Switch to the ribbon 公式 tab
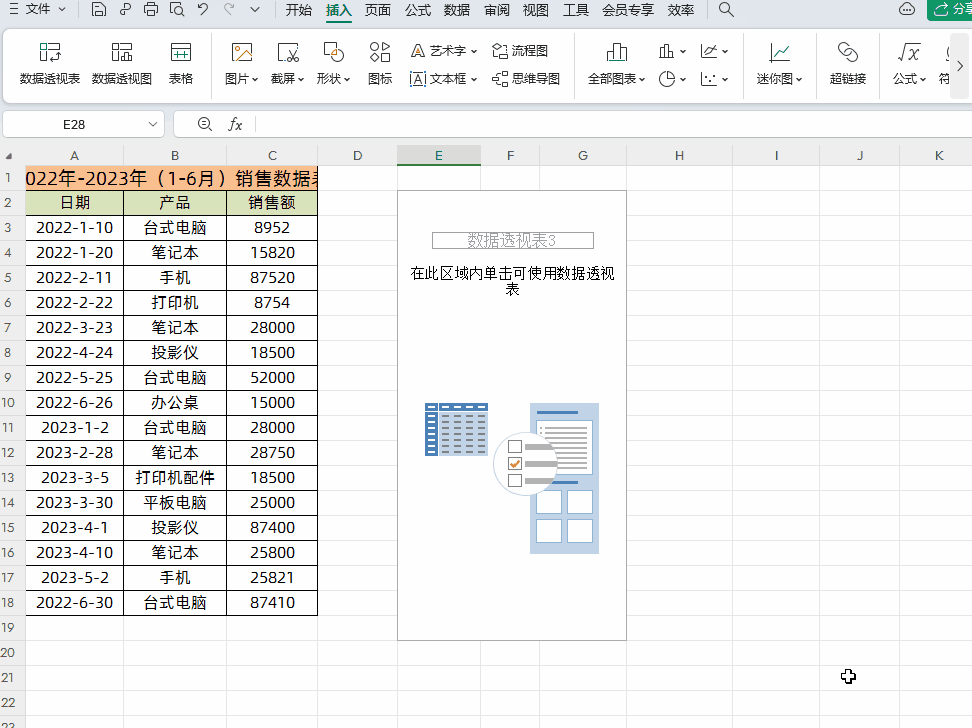Viewport: 972px width, 728px height. pyautogui.click(x=418, y=10)
